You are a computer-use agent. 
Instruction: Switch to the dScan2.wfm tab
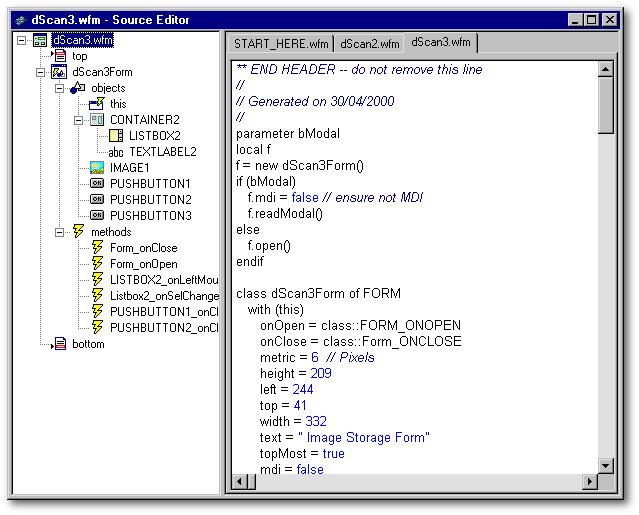click(x=369, y=44)
